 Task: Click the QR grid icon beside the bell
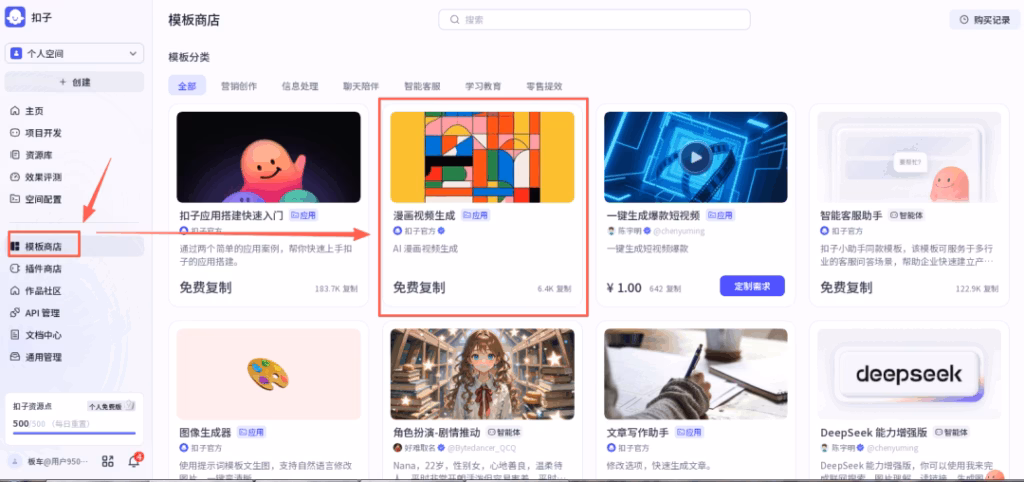click(x=108, y=461)
